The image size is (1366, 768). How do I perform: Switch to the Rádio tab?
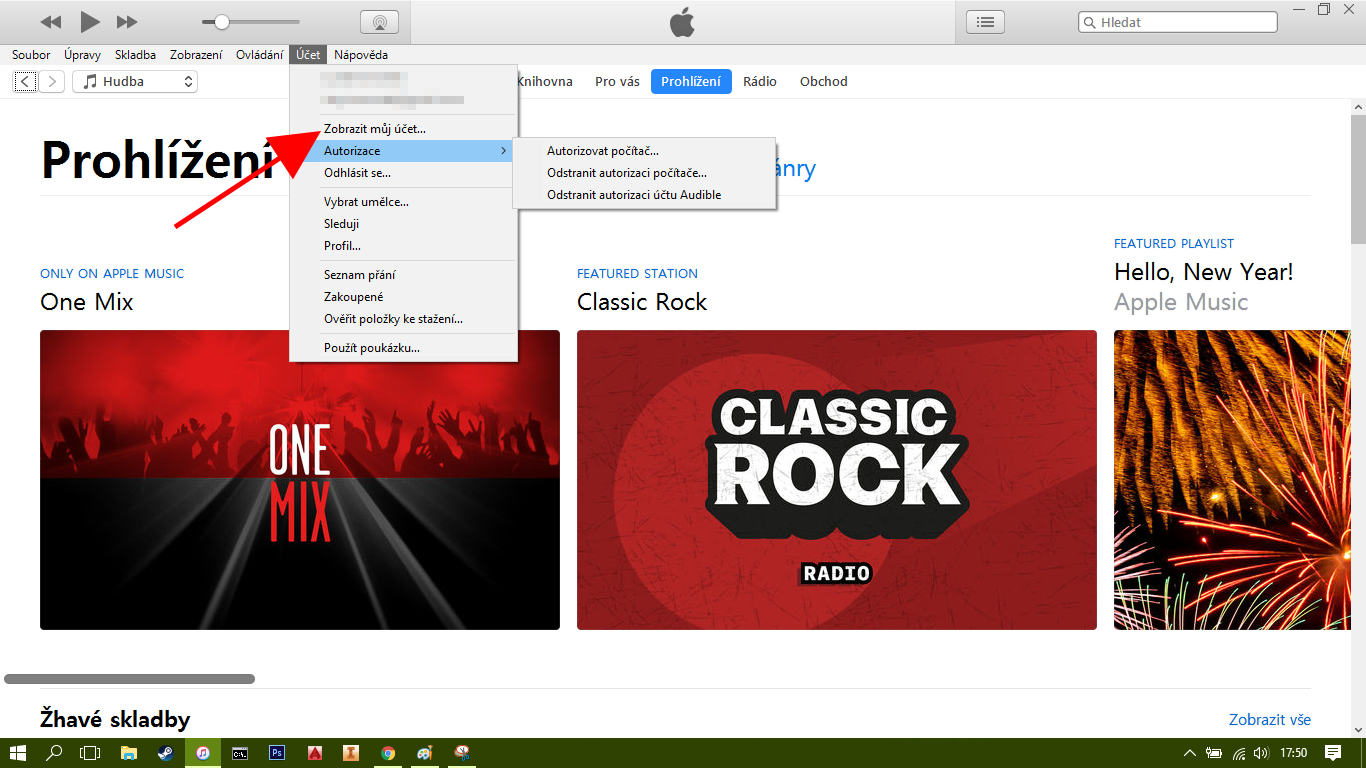pyautogui.click(x=760, y=82)
